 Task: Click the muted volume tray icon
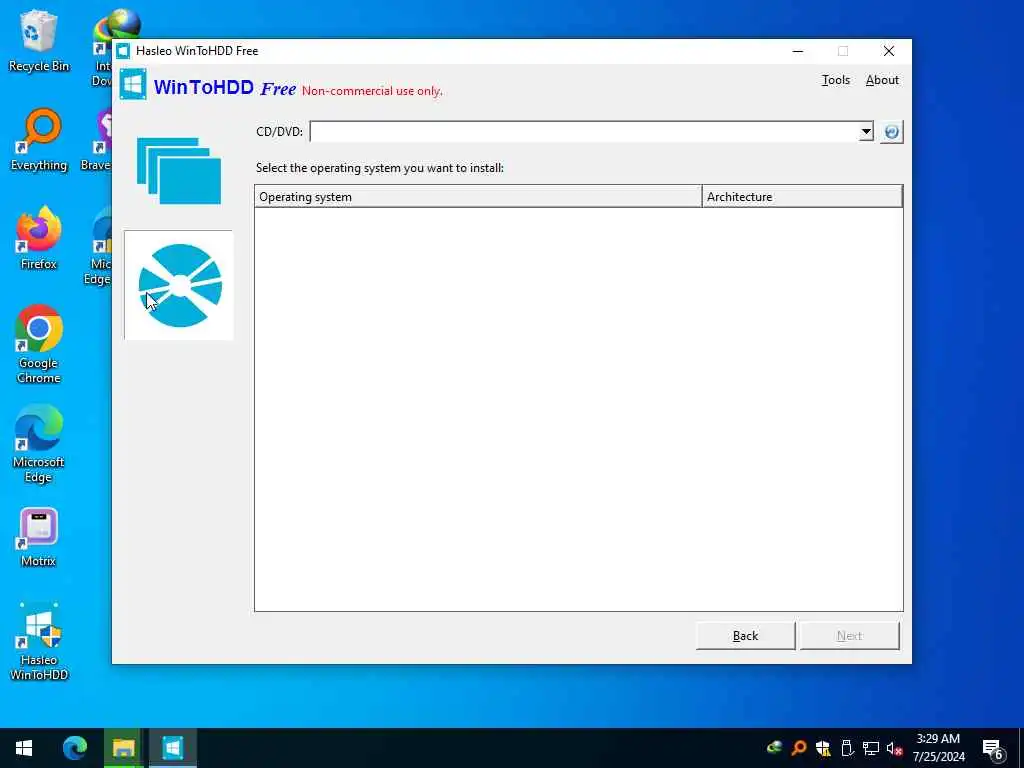pos(894,748)
